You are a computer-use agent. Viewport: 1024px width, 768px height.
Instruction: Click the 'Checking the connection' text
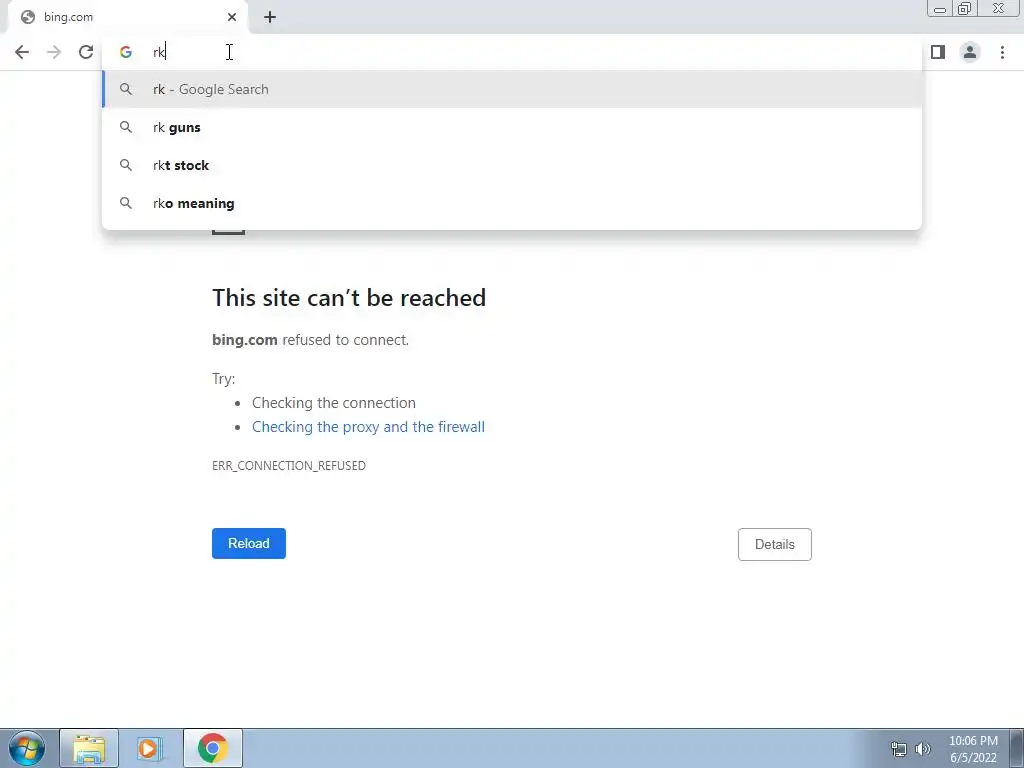[334, 403]
